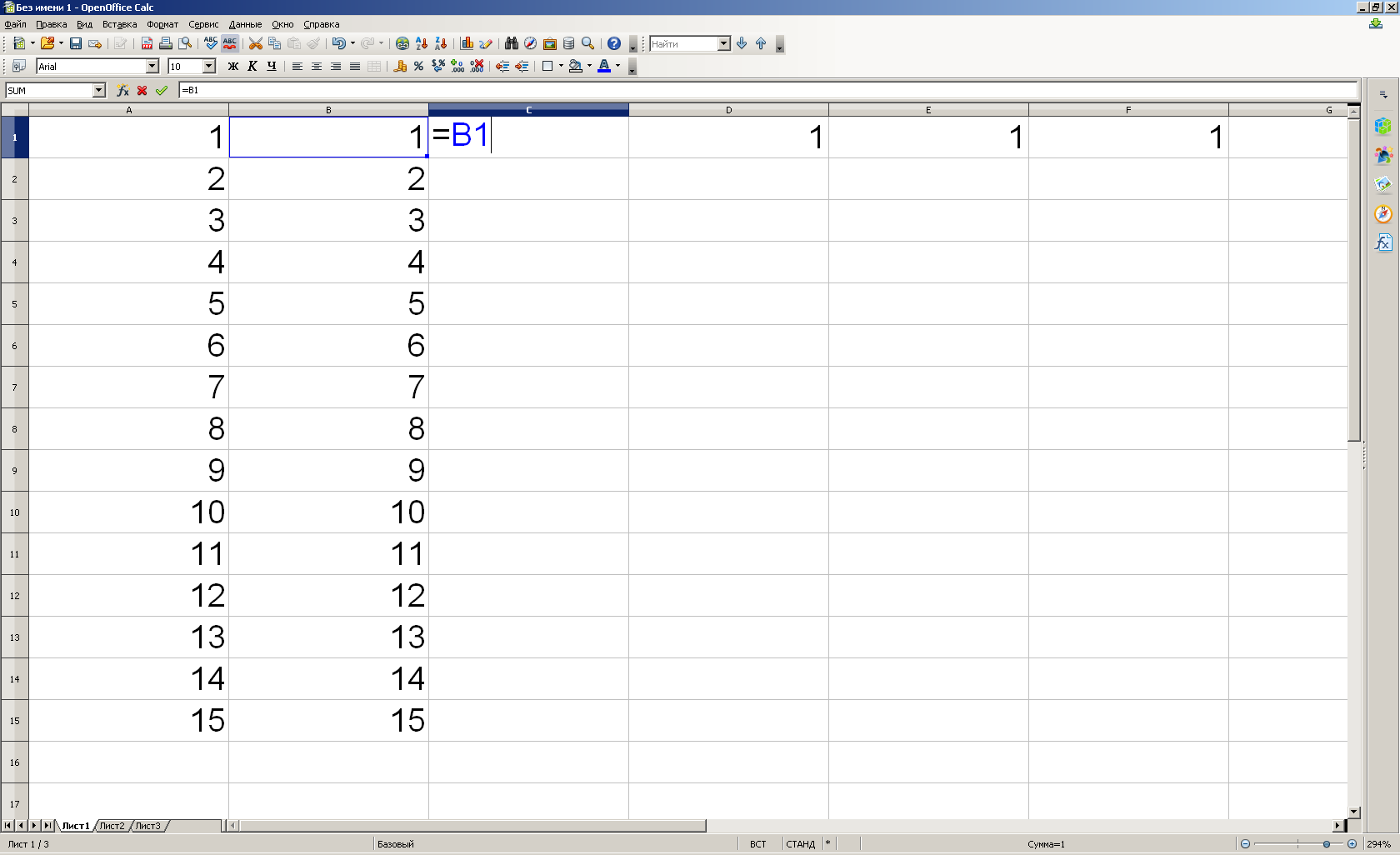1400x855 pixels.
Task: Align cell text left
Action: (x=297, y=67)
